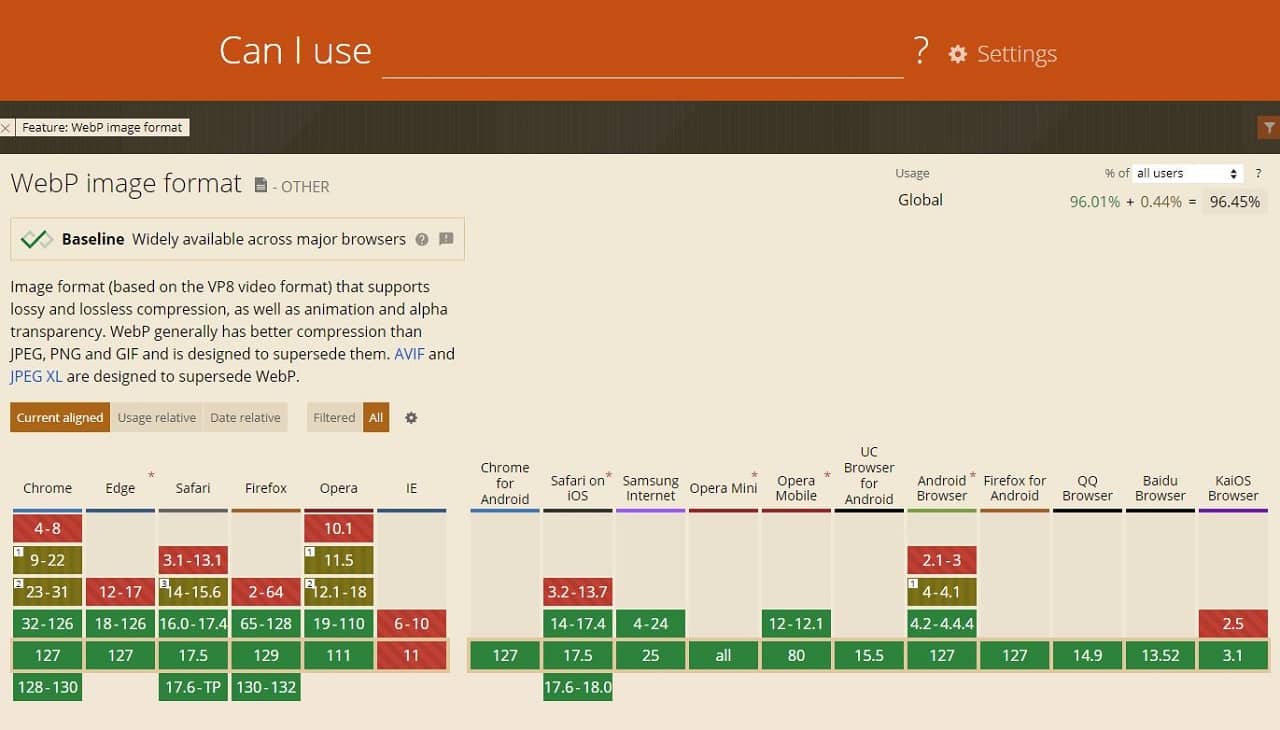
Task: Select Edge 18-126 cell
Action: pos(120,624)
